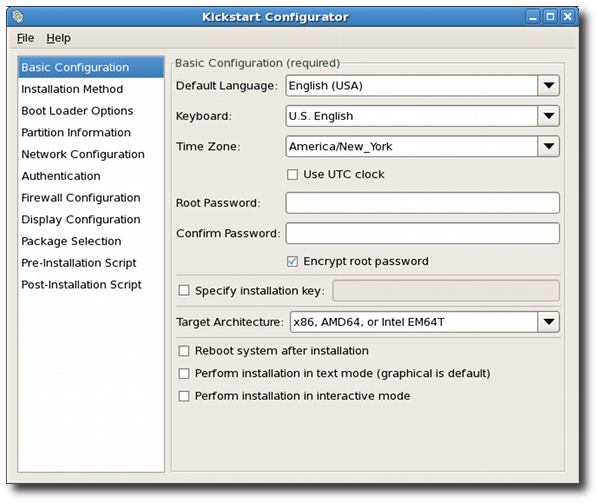599x504 pixels.
Task: Uncheck Encrypt root password
Action: pyautogui.click(x=292, y=261)
